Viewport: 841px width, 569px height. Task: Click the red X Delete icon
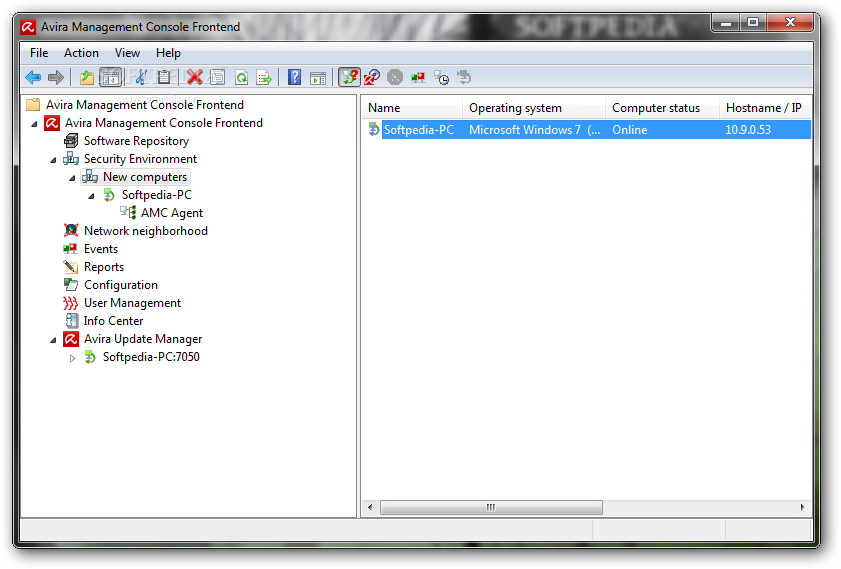pyautogui.click(x=194, y=78)
